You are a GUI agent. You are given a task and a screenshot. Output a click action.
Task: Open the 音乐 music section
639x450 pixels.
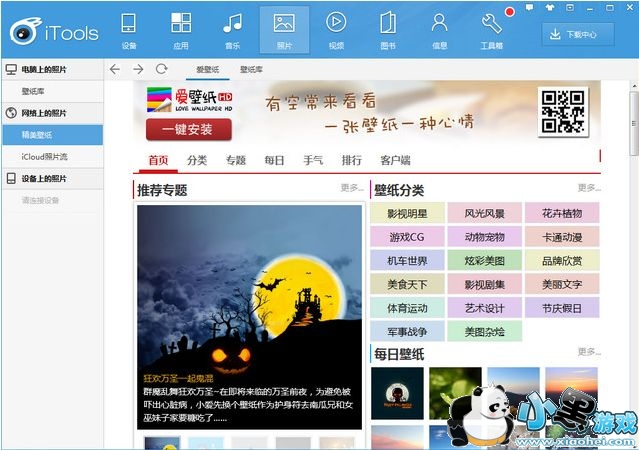(x=233, y=31)
